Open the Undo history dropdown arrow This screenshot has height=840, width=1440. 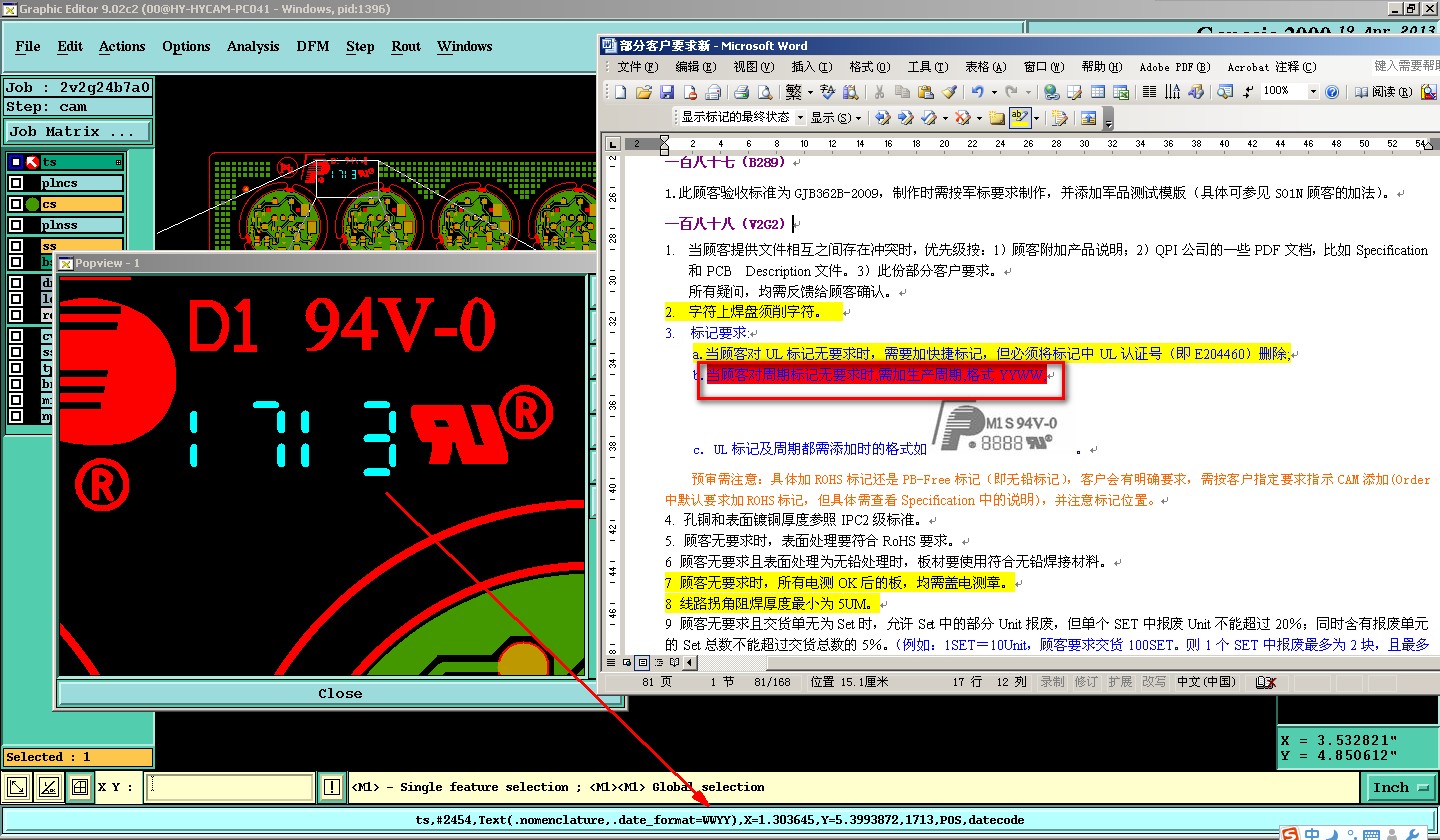coord(994,92)
